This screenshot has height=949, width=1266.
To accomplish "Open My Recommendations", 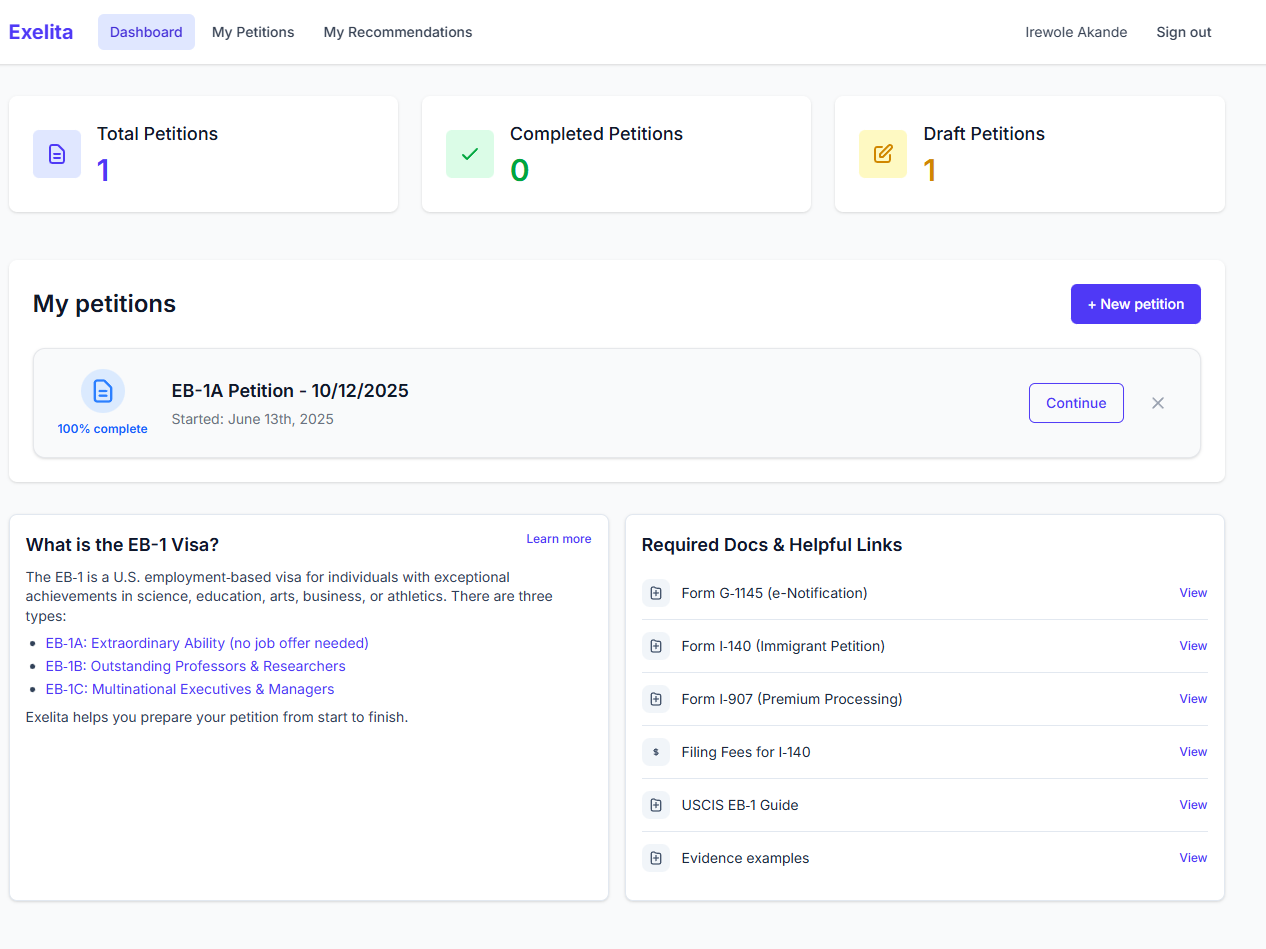I will click(x=397, y=31).
